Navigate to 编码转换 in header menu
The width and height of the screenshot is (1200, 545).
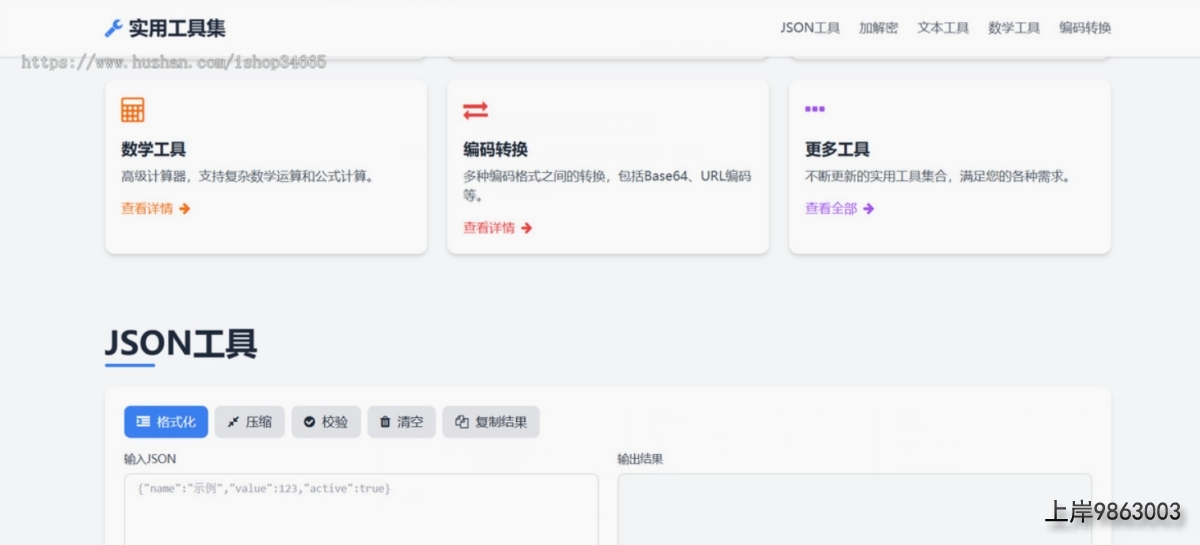coord(1085,28)
